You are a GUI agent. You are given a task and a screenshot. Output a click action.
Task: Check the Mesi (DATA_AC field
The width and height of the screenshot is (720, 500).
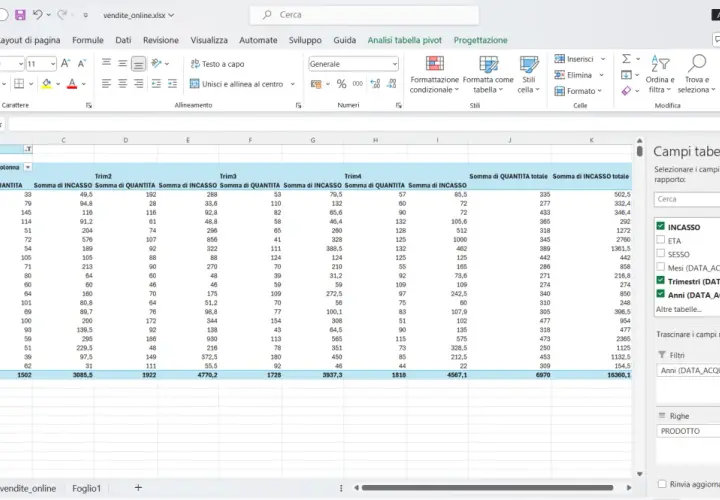[x=661, y=267]
